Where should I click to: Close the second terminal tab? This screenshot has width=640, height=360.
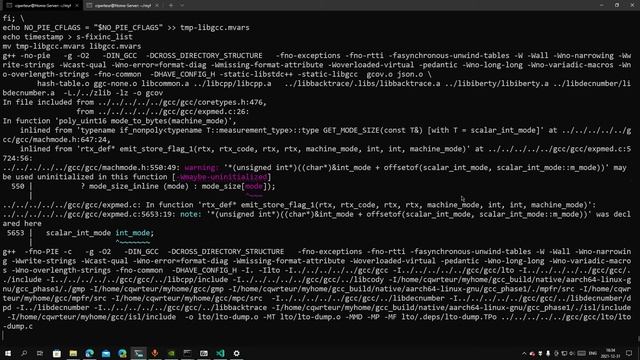point(157,6)
